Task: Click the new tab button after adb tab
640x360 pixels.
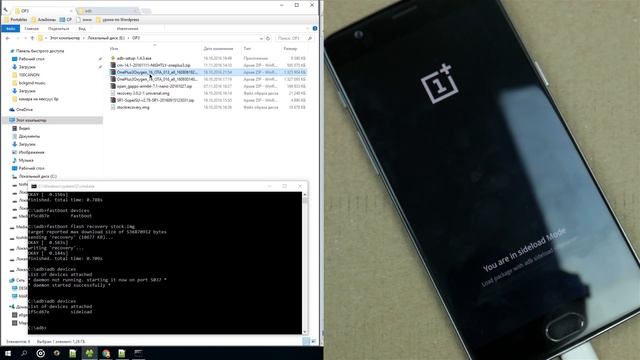Action: click(146, 11)
